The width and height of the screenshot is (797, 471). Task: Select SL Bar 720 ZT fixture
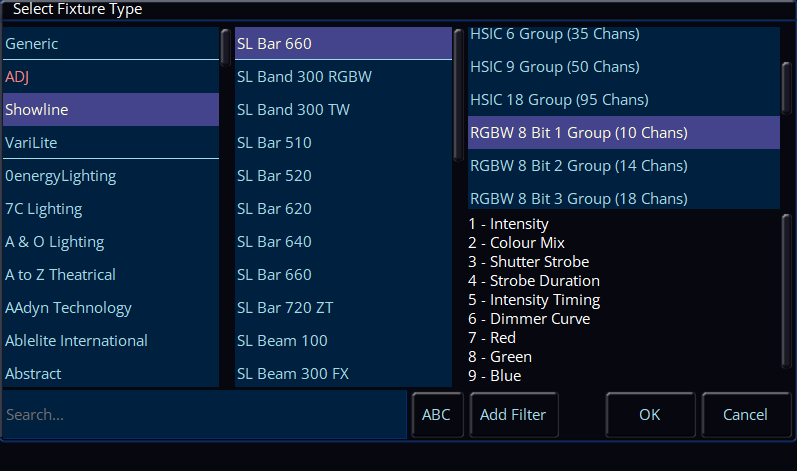point(343,308)
